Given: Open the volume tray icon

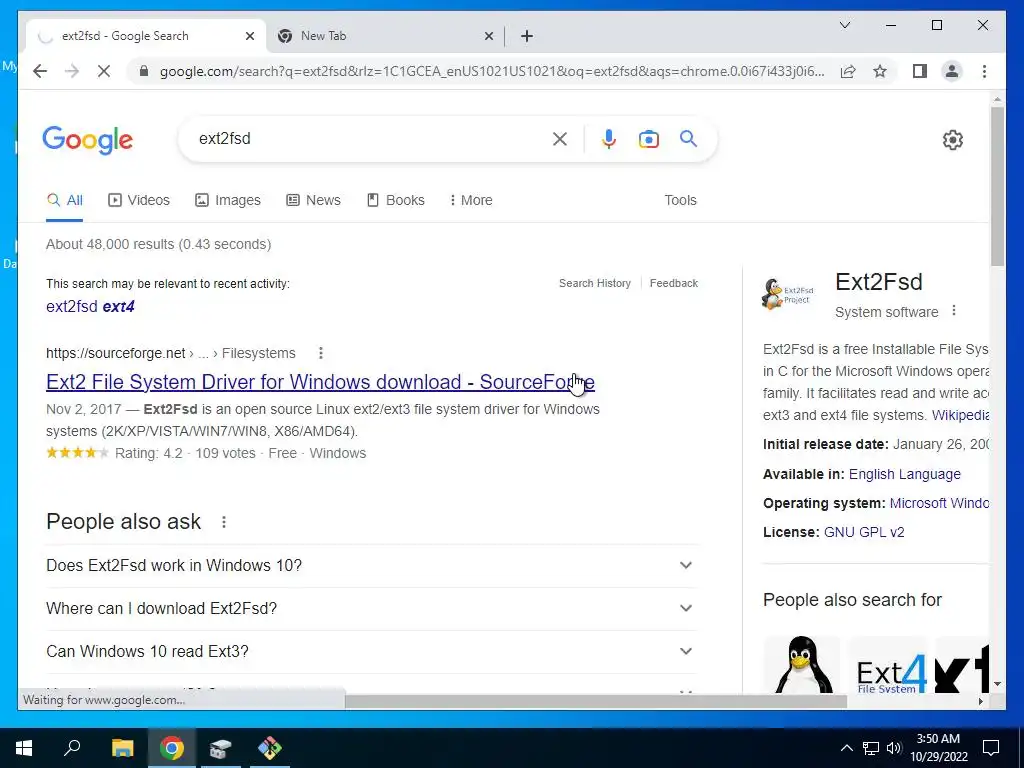Looking at the screenshot, I should pos(894,748).
